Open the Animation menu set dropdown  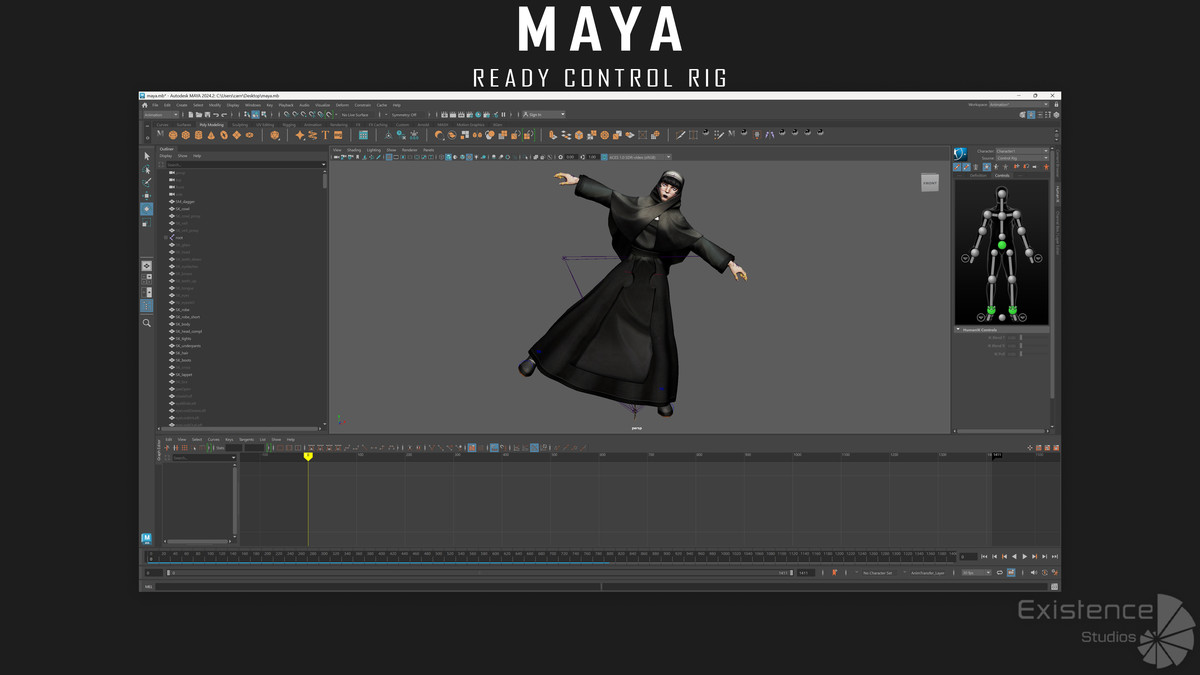[160, 115]
